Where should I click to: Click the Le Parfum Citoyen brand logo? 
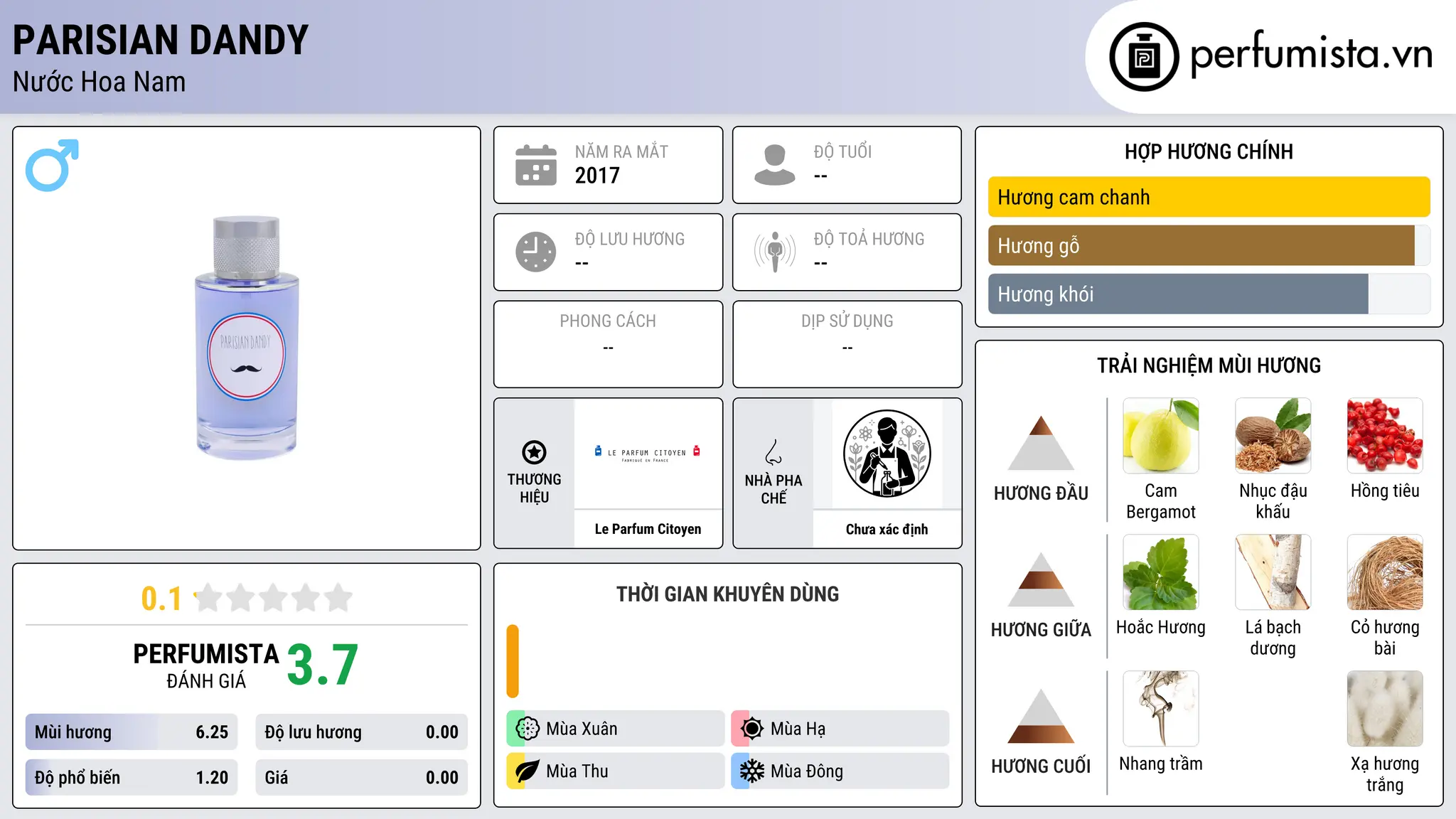tap(648, 454)
